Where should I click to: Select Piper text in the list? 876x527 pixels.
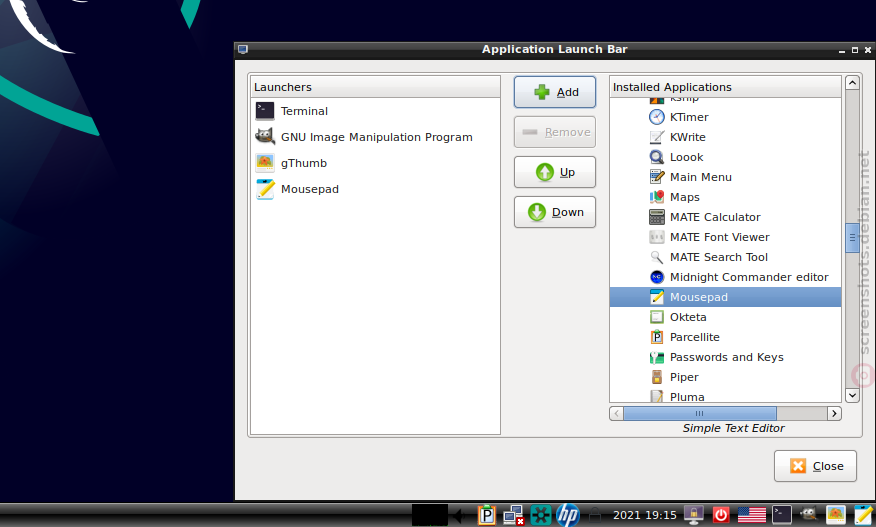tap(684, 378)
